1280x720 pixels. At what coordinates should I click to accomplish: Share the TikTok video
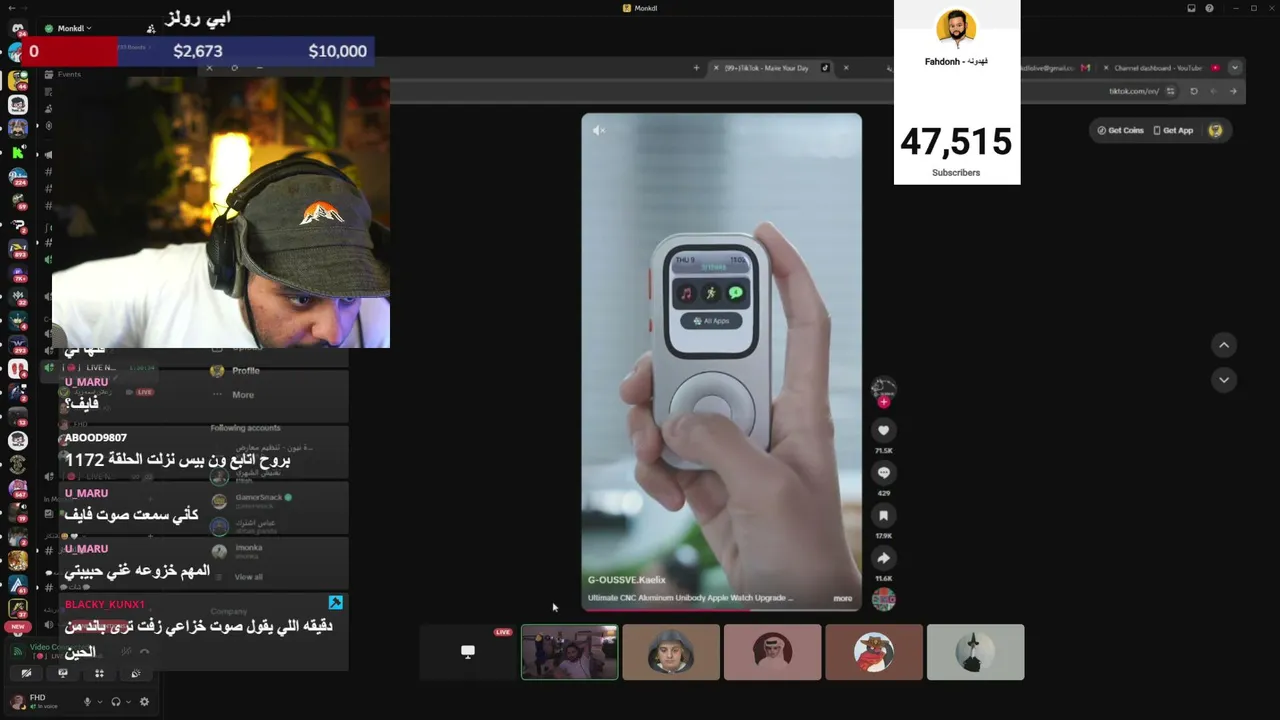click(883, 559)
